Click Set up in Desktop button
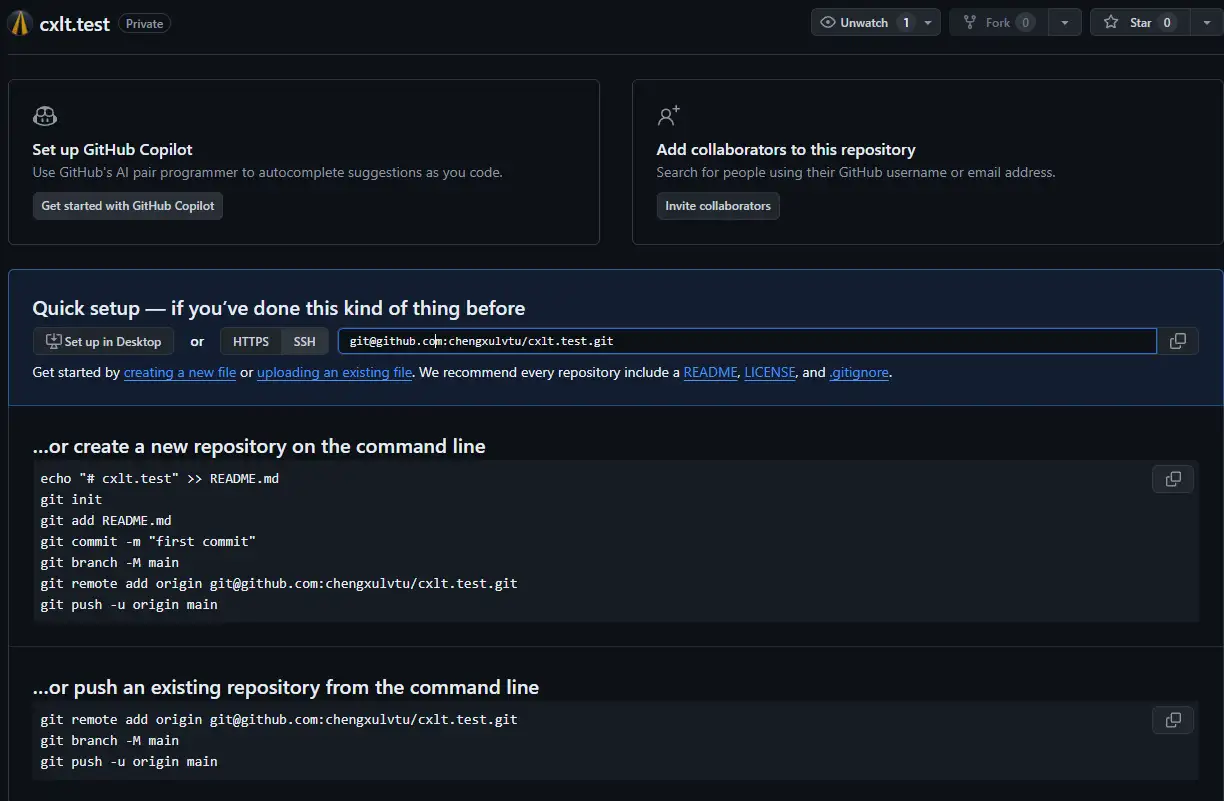This screenshot has width=1224, height=801. point(104,341)
